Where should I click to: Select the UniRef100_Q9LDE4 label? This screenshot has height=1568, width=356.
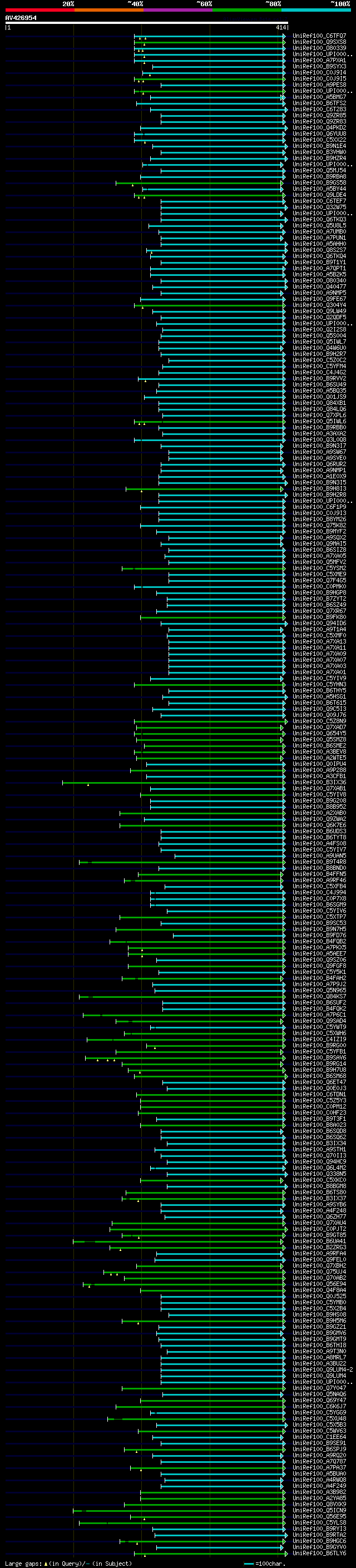tap(319, 195)
